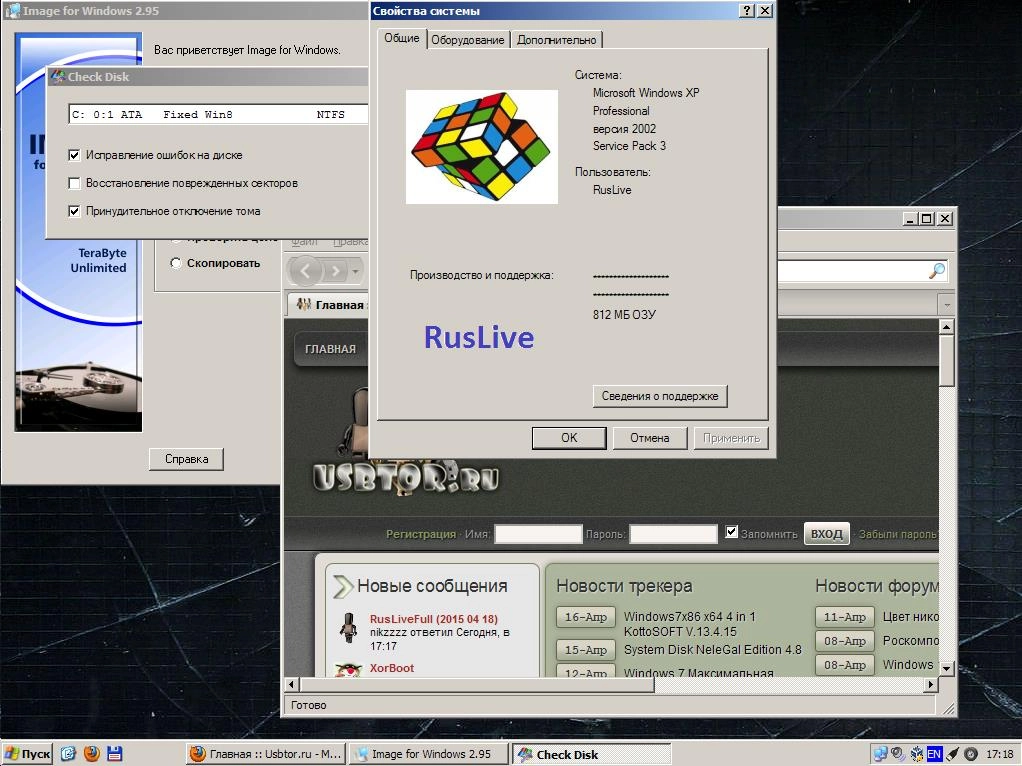Click the avatar next to RusLiveFull post
Screen dimensions: 1022x766
[x=349, y=627]
